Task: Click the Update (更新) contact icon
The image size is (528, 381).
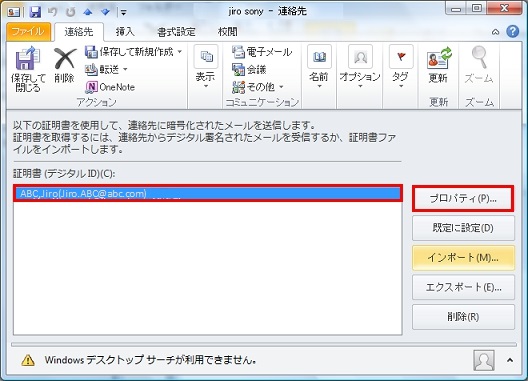Action: pos(439,57)
